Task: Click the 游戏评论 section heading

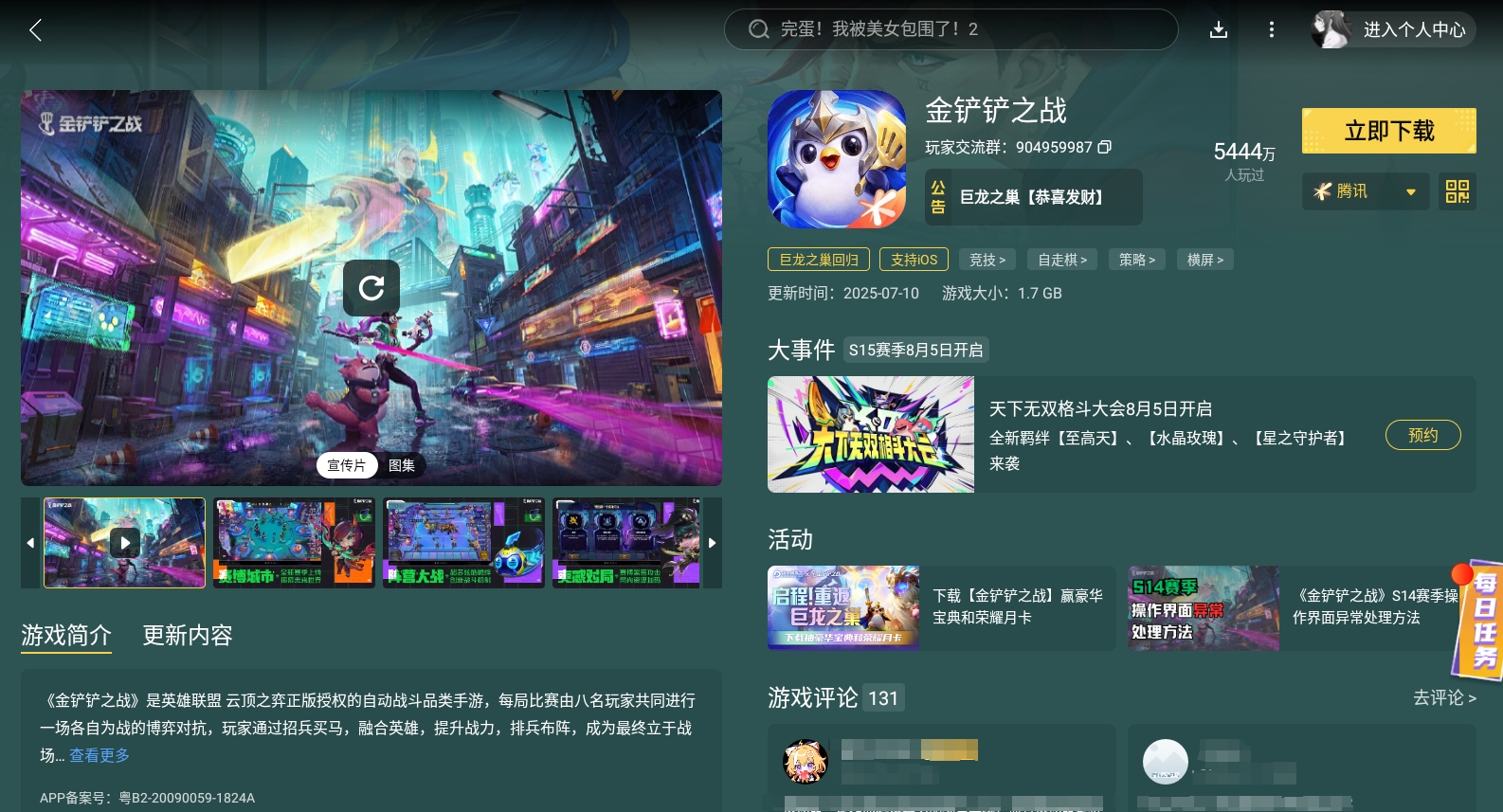Action: [x=813, y=698]
